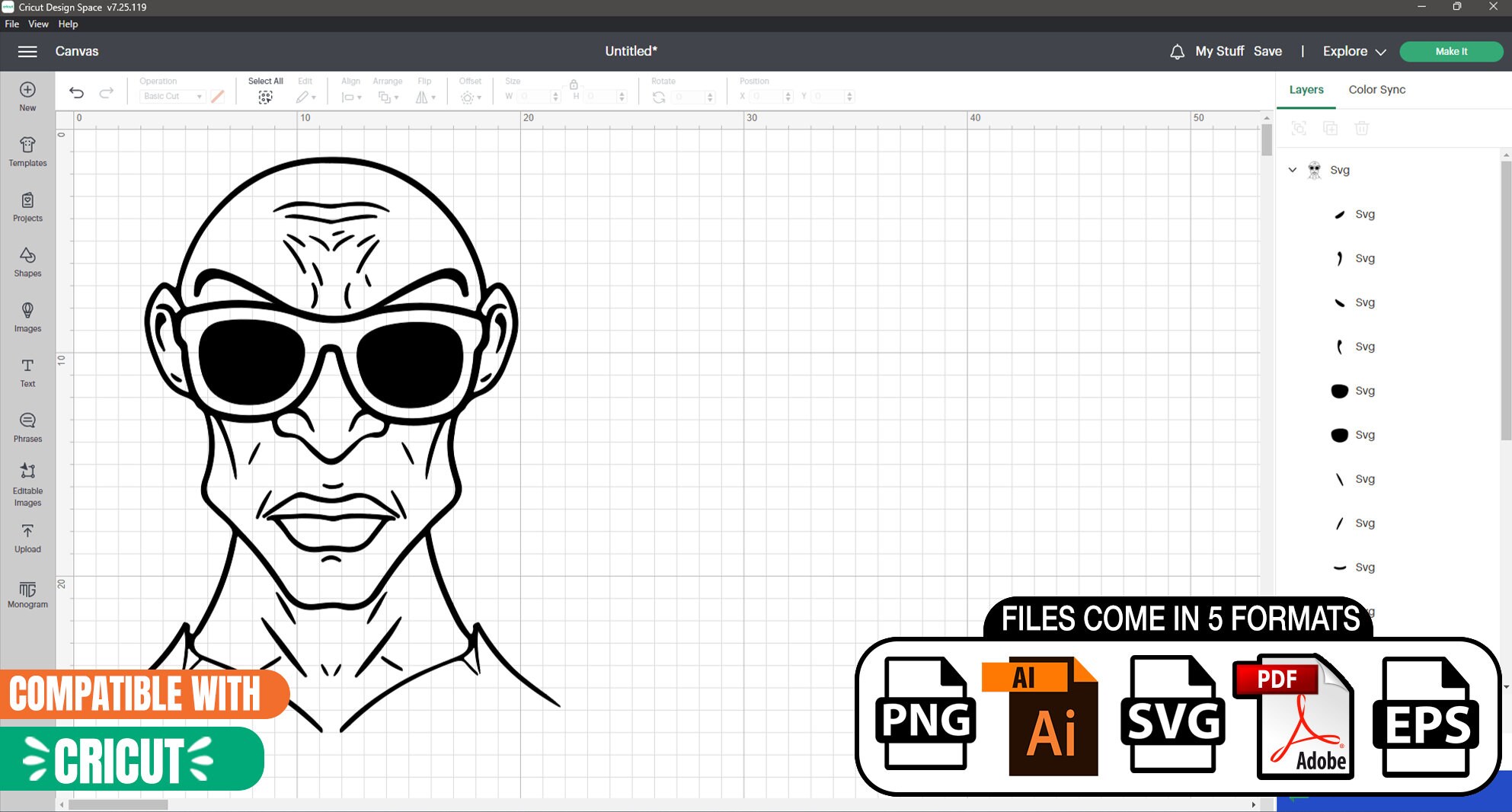Screen dimensions: 1512x812
Task: Click the Make It button
Action: (x=1450, y=51)
